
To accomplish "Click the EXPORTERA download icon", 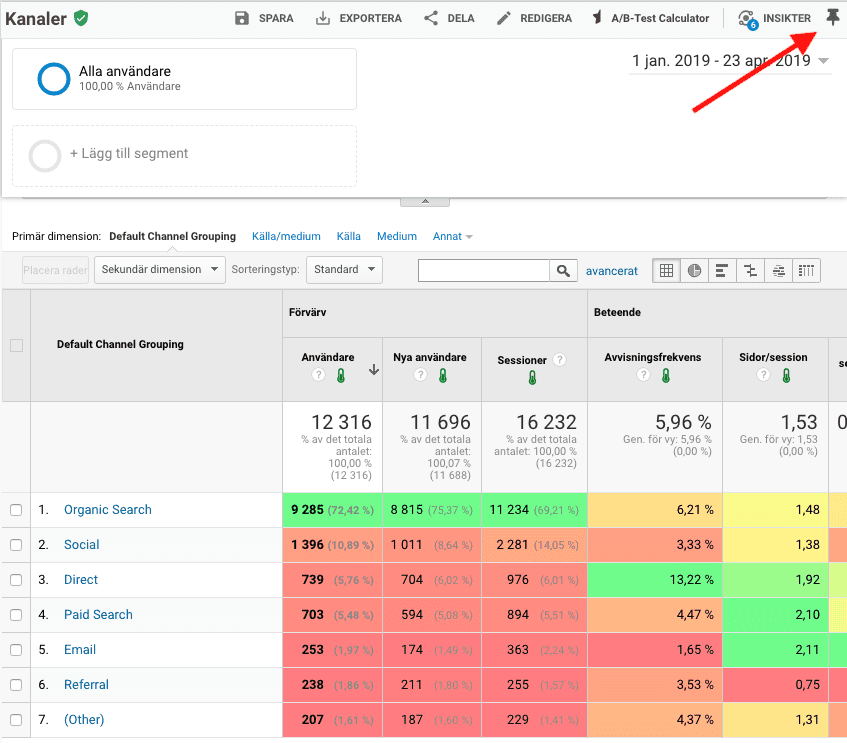I will tap(323, 18).
